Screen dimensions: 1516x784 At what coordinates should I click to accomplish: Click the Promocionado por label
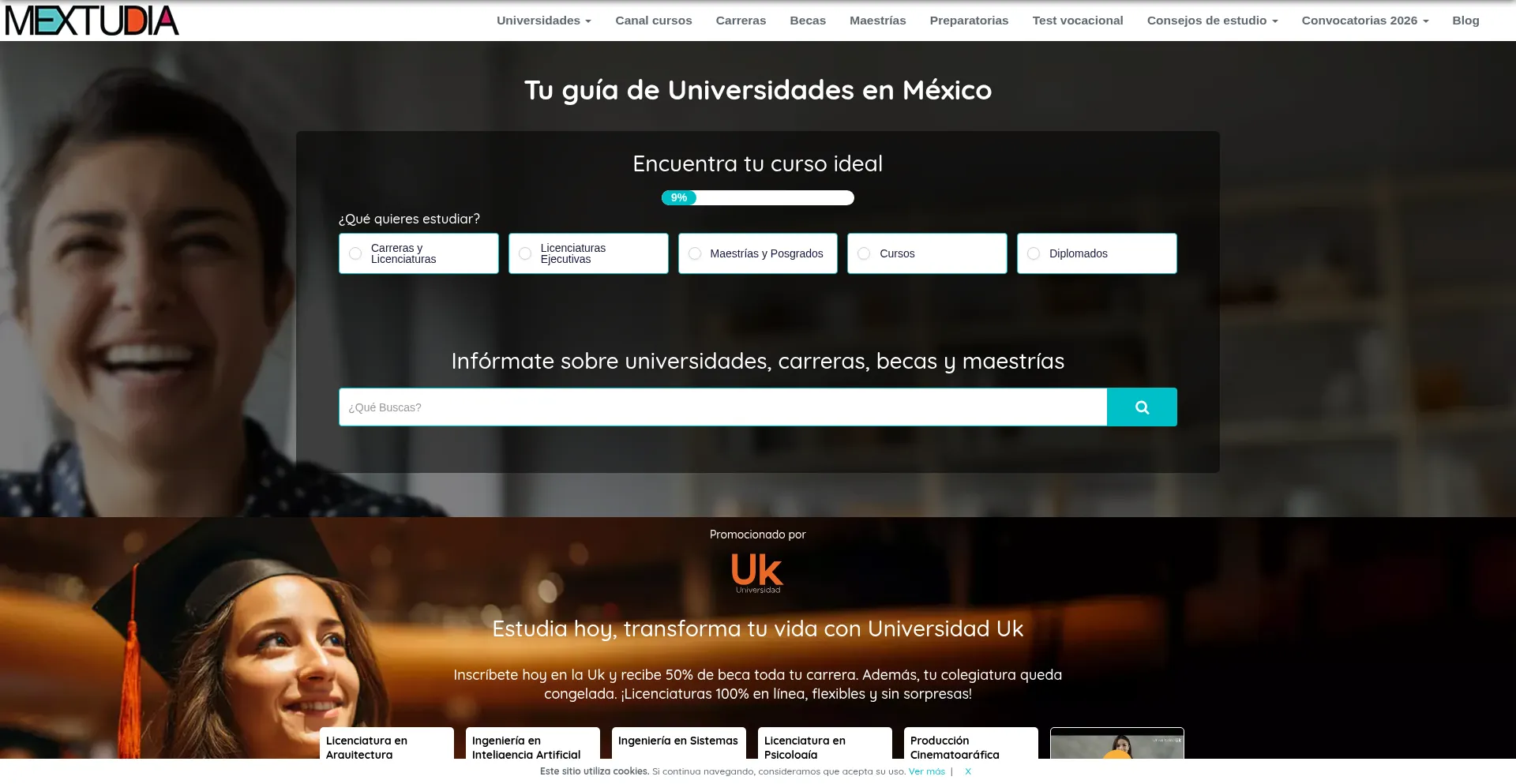[758, 535]
